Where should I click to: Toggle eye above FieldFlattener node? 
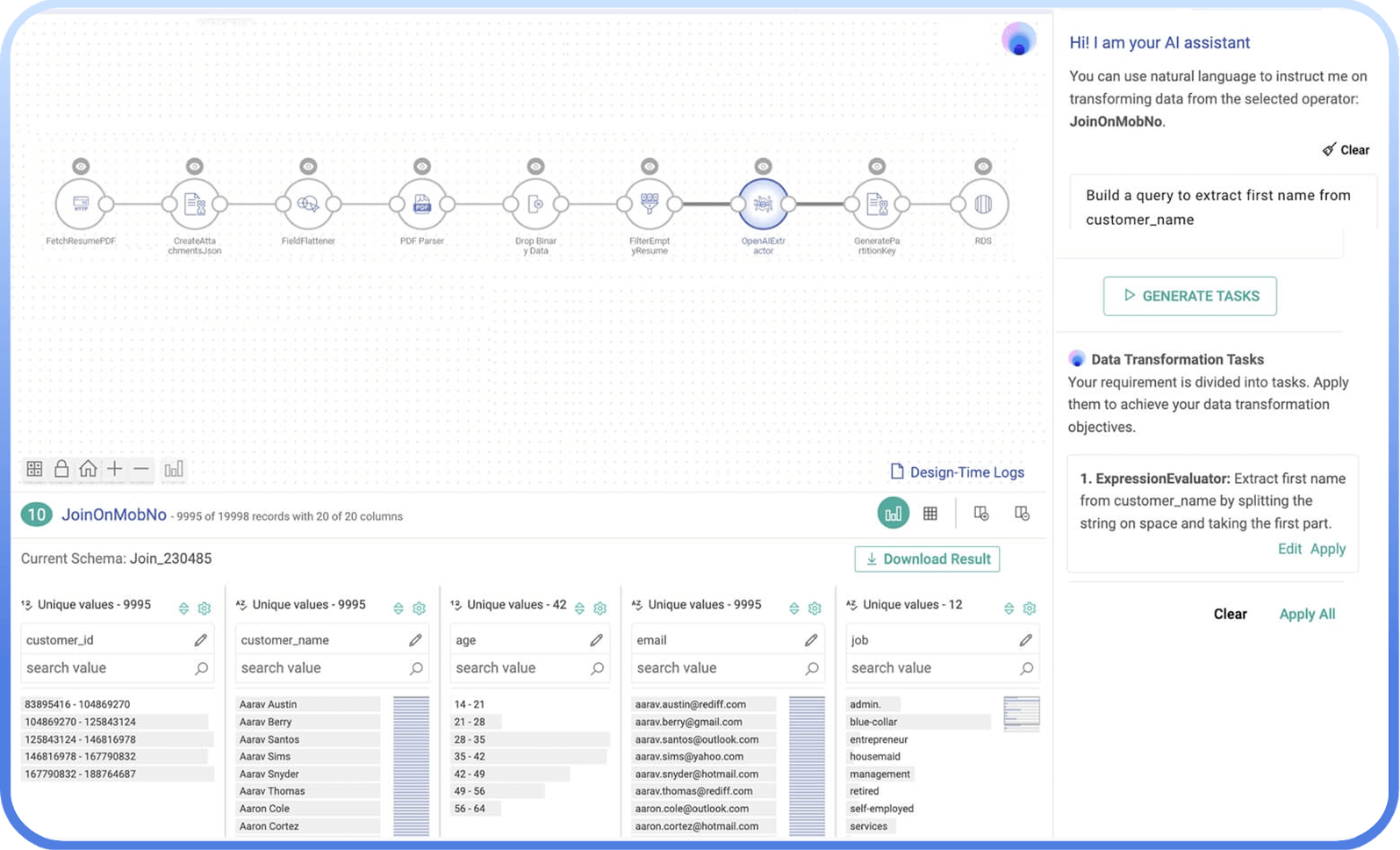tap(308, 166)
